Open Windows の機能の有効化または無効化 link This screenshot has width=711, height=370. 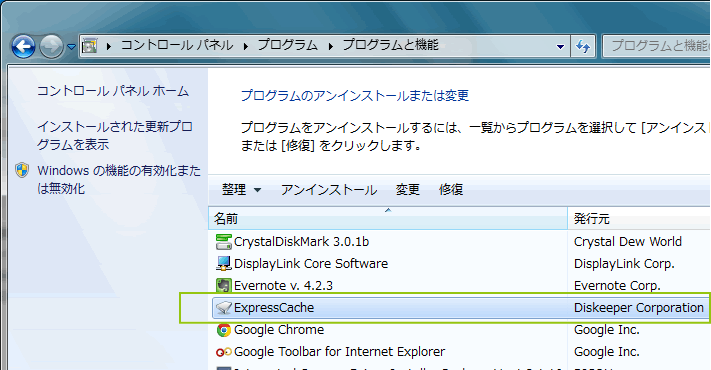tap(119, 180)
